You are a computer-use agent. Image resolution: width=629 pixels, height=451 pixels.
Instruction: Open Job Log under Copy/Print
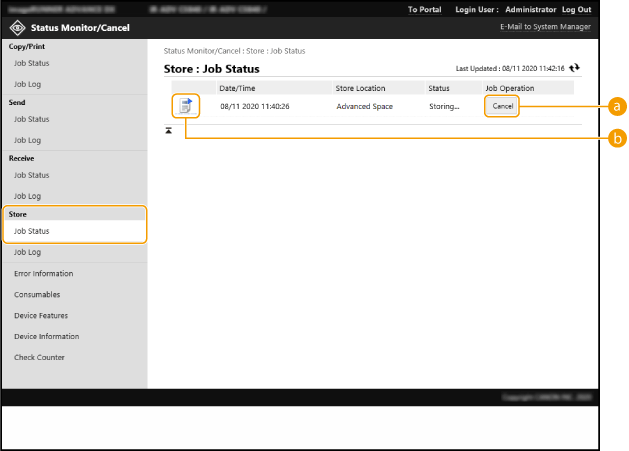27,84
